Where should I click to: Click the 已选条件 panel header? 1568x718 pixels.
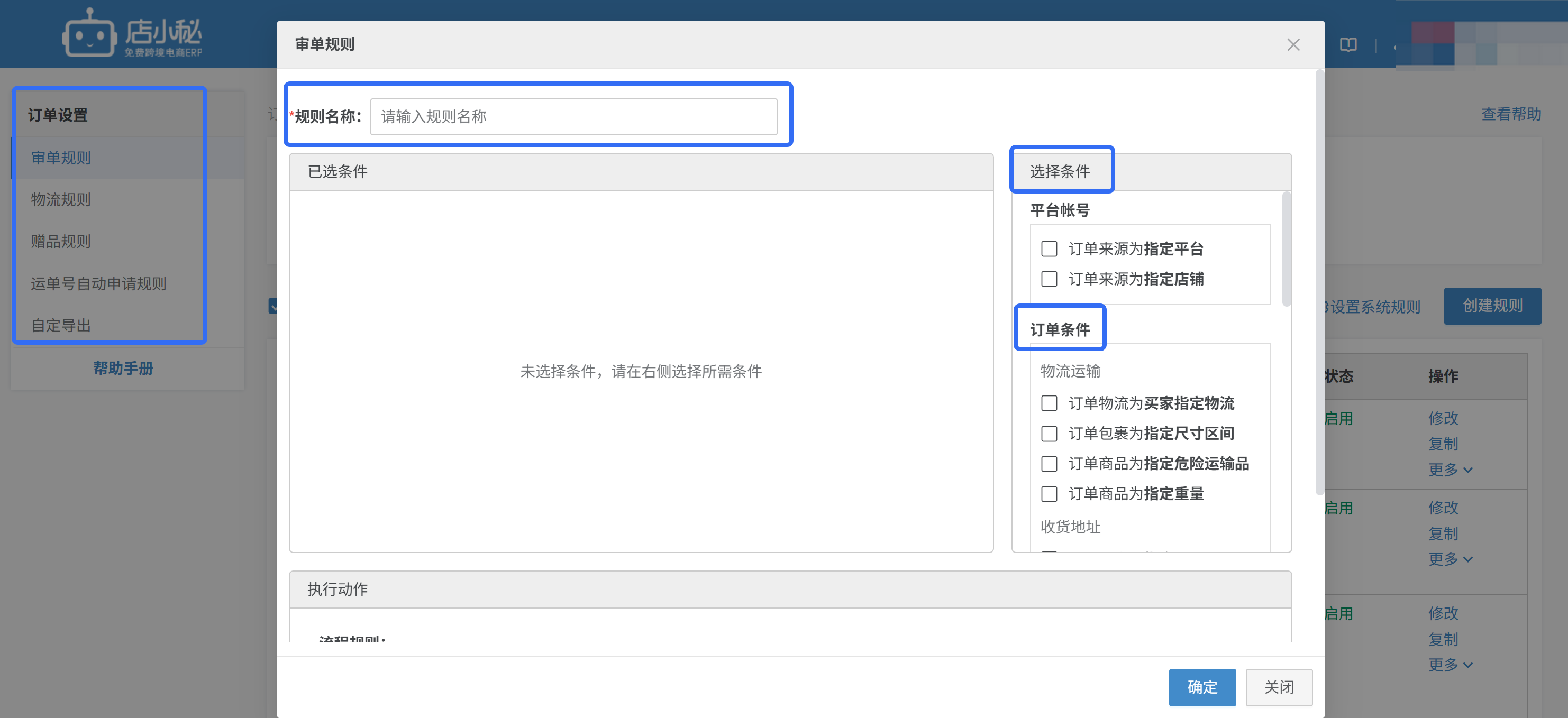641,172
